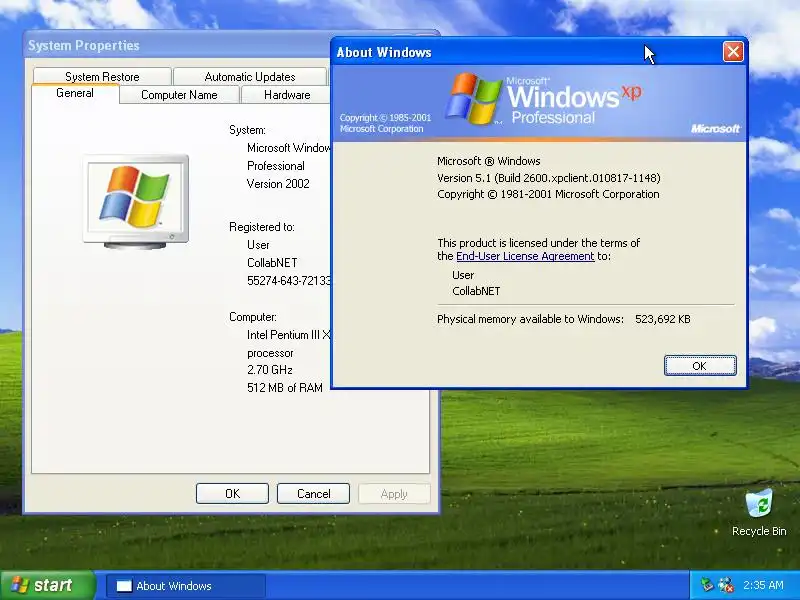
Task: Click OK in About Windows dialog
Action: (x=699, y=366)
